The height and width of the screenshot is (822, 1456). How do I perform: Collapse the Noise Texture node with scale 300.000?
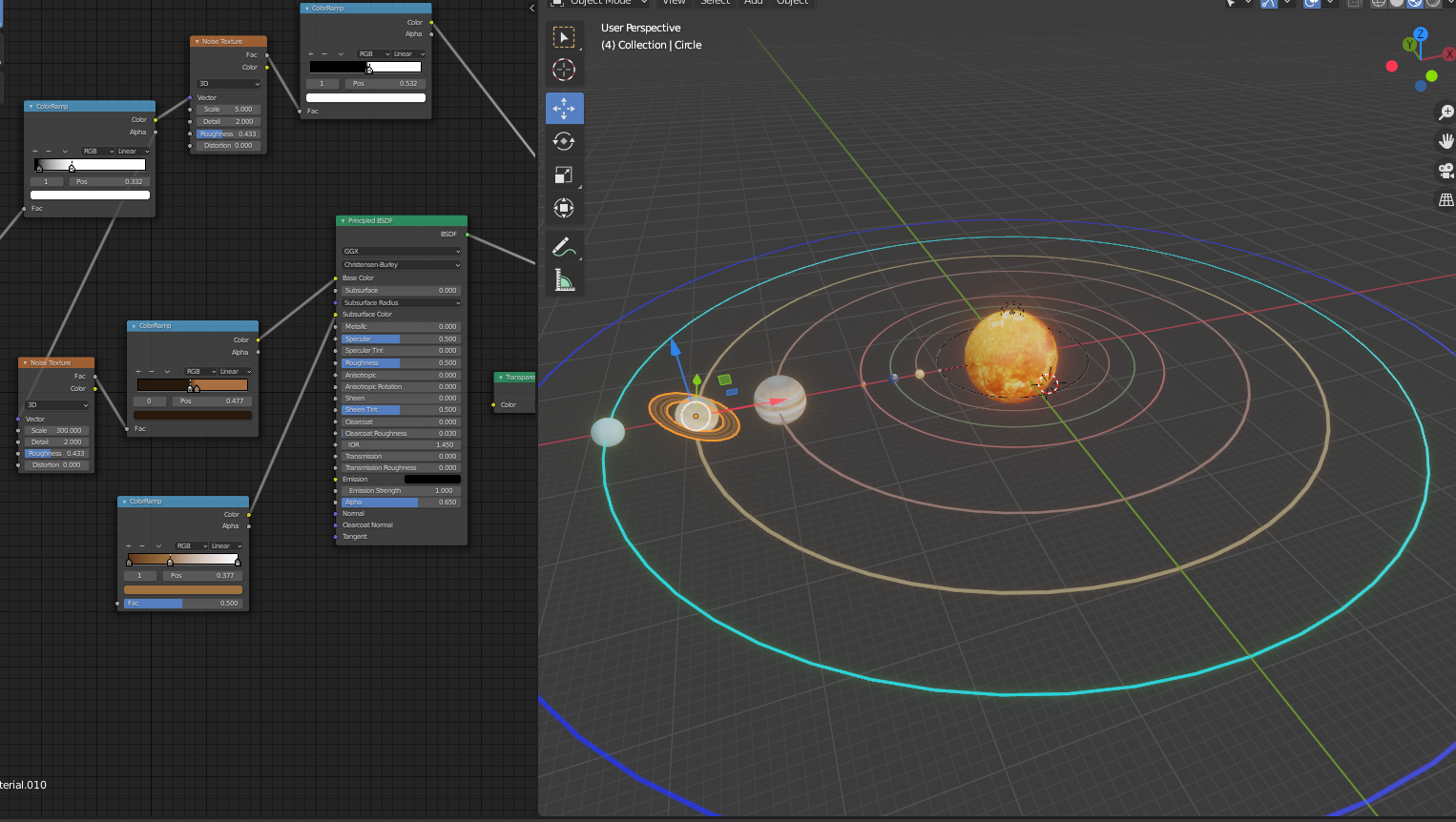coord(25,362)
